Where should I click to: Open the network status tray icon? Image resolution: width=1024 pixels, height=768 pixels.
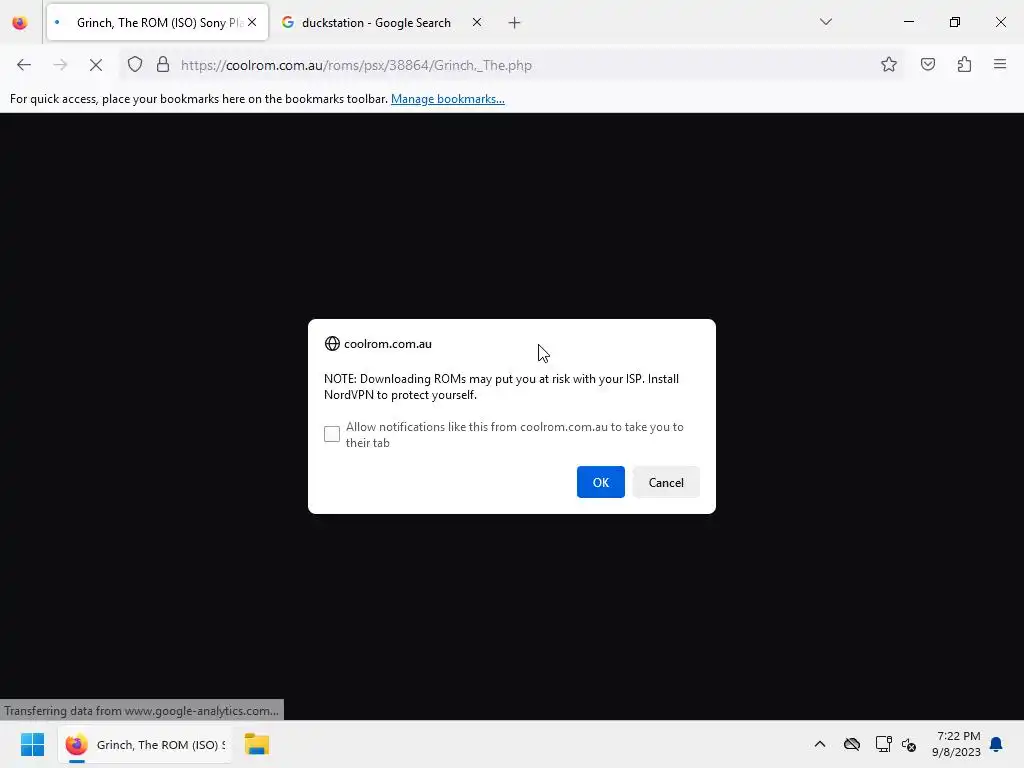(884, 744)
